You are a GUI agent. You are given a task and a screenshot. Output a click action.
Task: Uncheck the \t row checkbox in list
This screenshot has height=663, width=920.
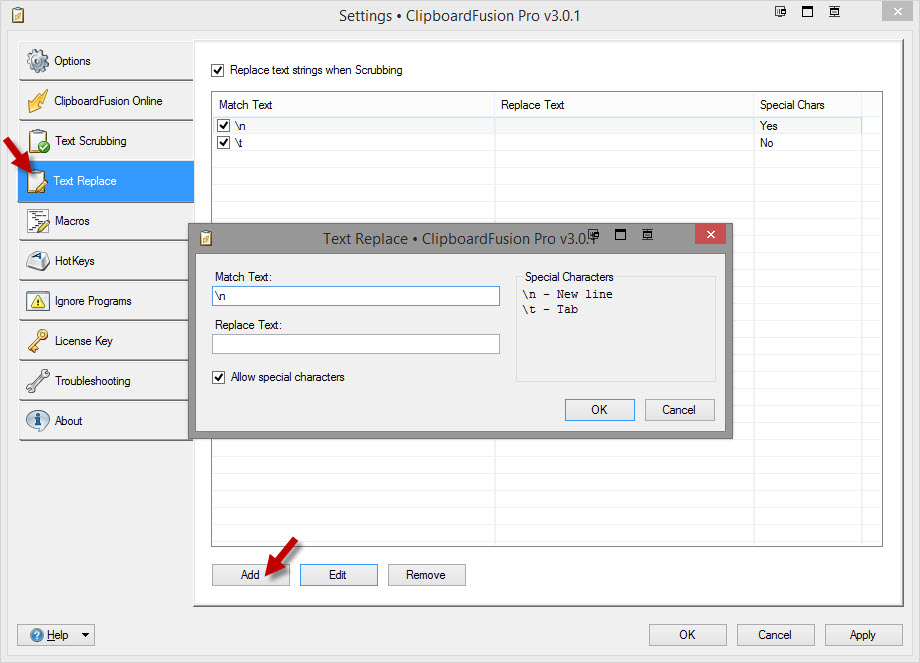224,143
